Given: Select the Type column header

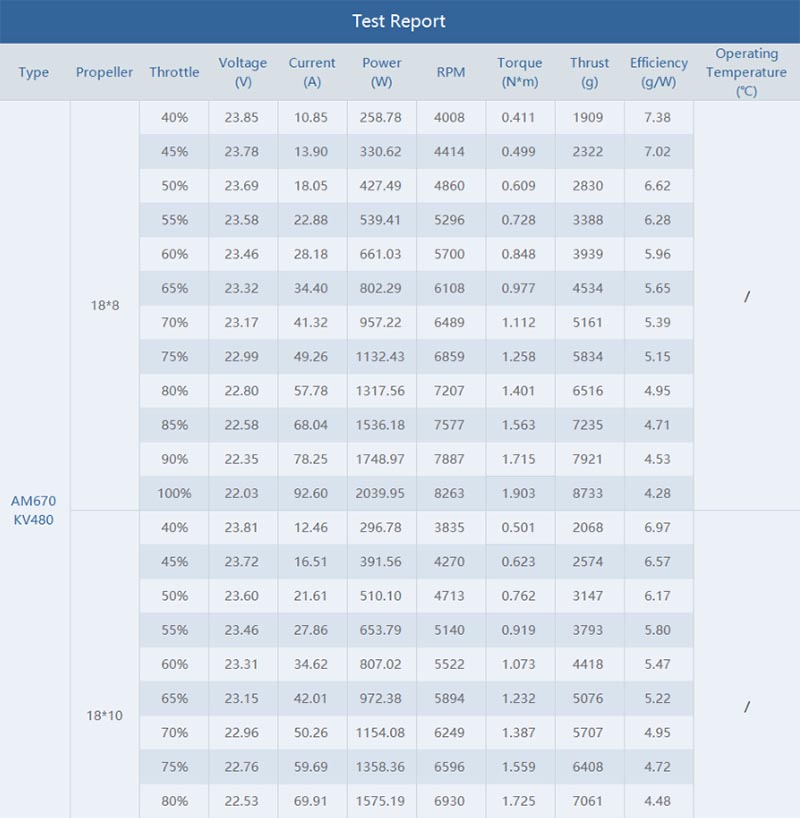Looking at the screenshot, I should (x=34, y=72).
